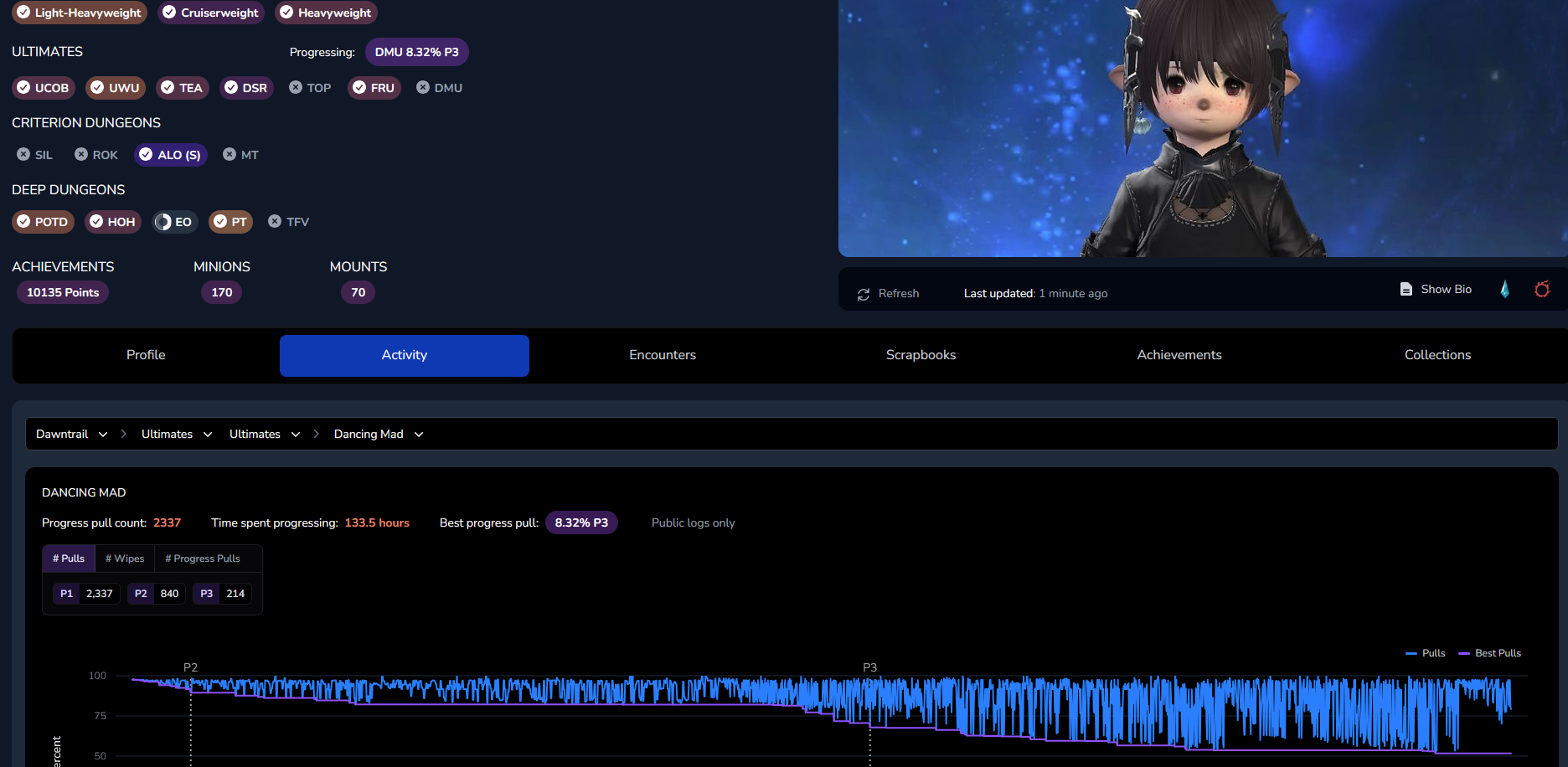The image size is (1568, 767).
Task: Click the HOH checkmark icon
Action: click(x=96, y=222)
